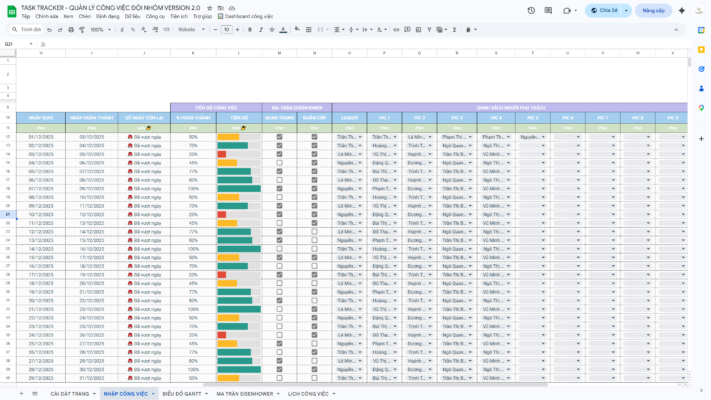Switch to LỊCH CÔNG VIỆC sheet tab
Viewport: 711px width, 400px height.
click(308, 394)
